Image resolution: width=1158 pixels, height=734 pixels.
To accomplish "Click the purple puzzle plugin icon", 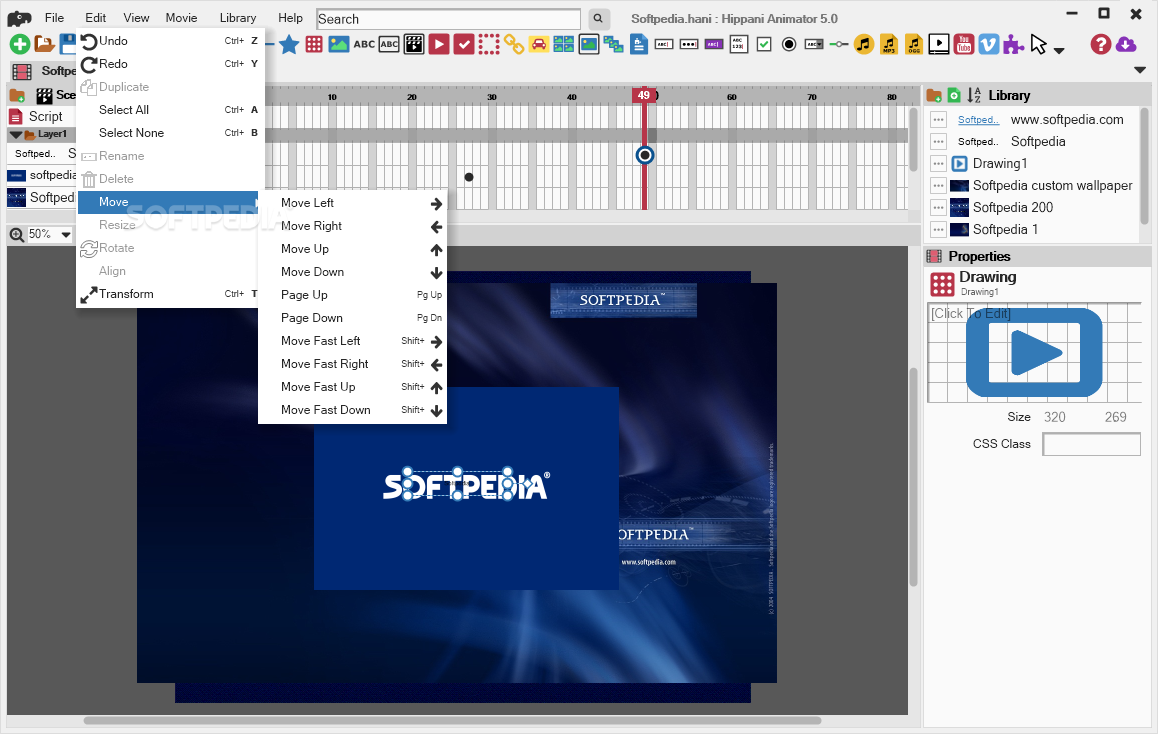I will click(1013, 44).
